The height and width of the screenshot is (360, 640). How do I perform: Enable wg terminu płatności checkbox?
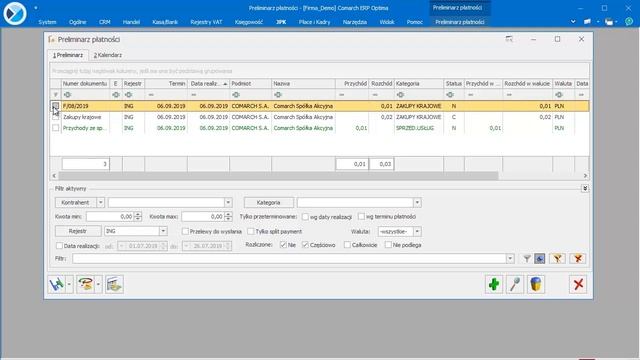coord(361,216)
